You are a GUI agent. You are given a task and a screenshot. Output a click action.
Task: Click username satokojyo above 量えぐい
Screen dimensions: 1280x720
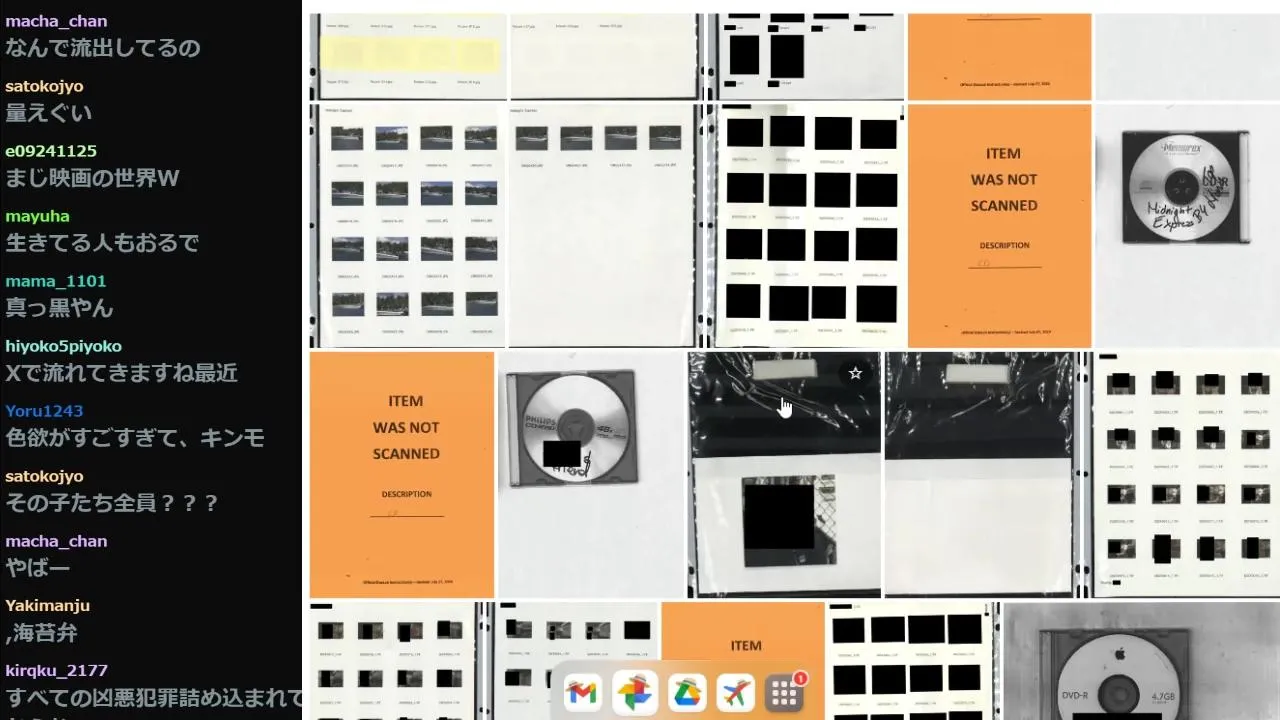click(44, 86)
